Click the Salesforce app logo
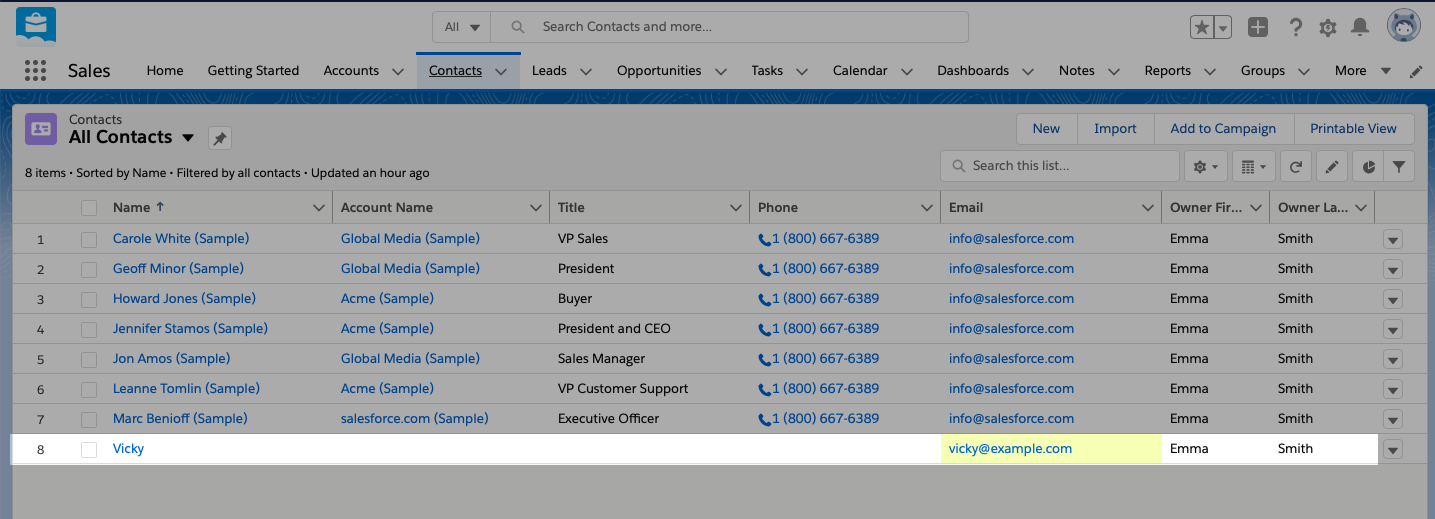 (x=36, y=26)
